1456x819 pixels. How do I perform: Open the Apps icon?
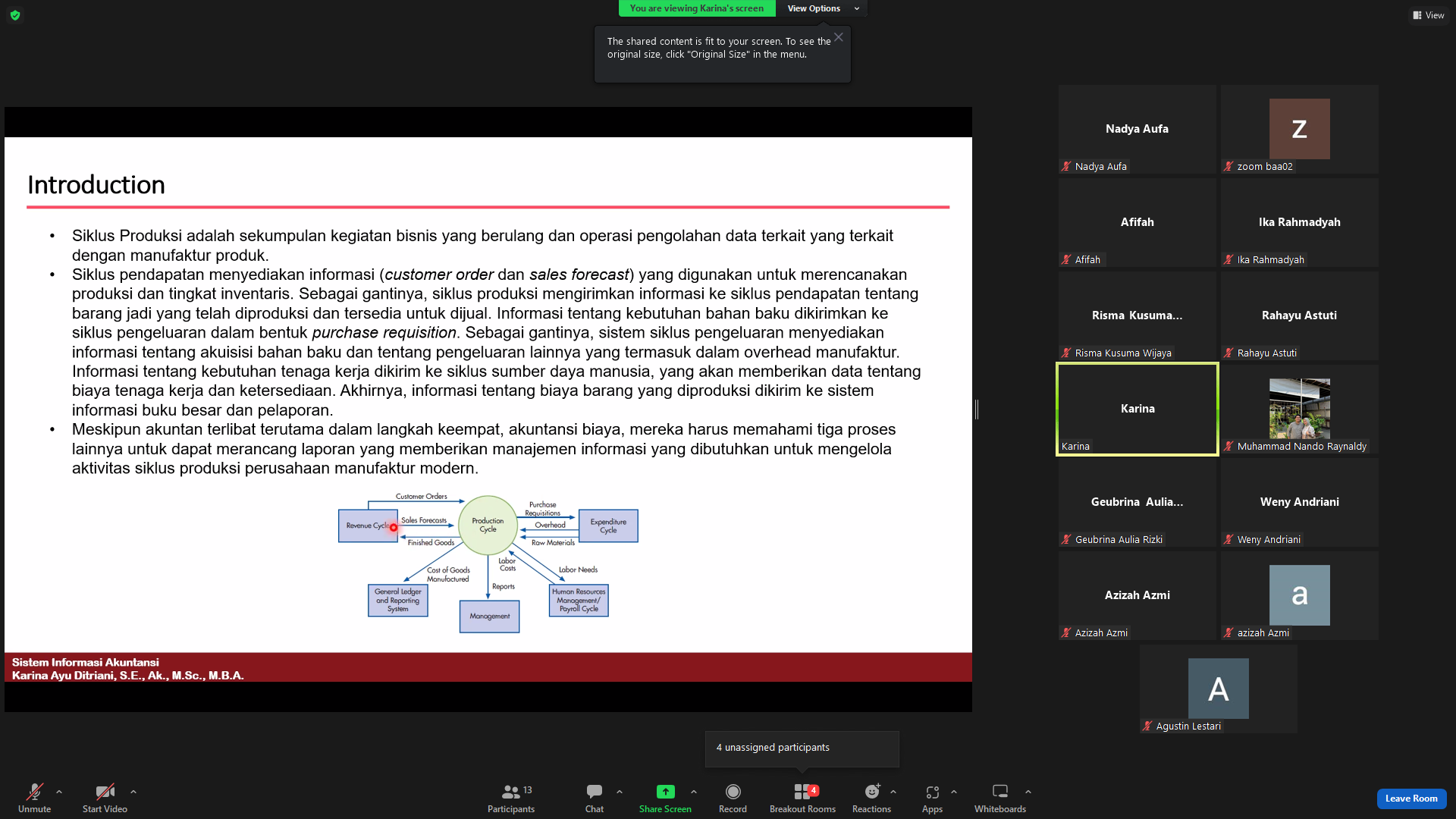click(x=932, y=792)
